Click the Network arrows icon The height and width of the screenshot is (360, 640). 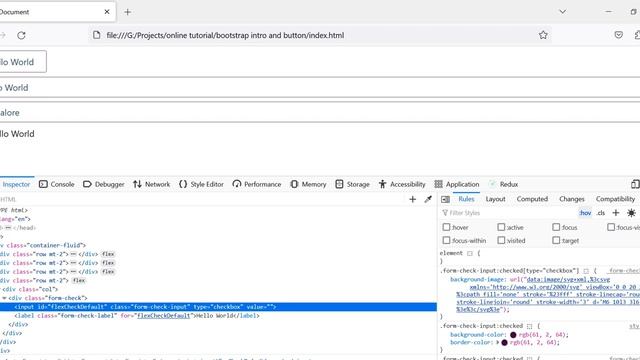pos(137,184)
